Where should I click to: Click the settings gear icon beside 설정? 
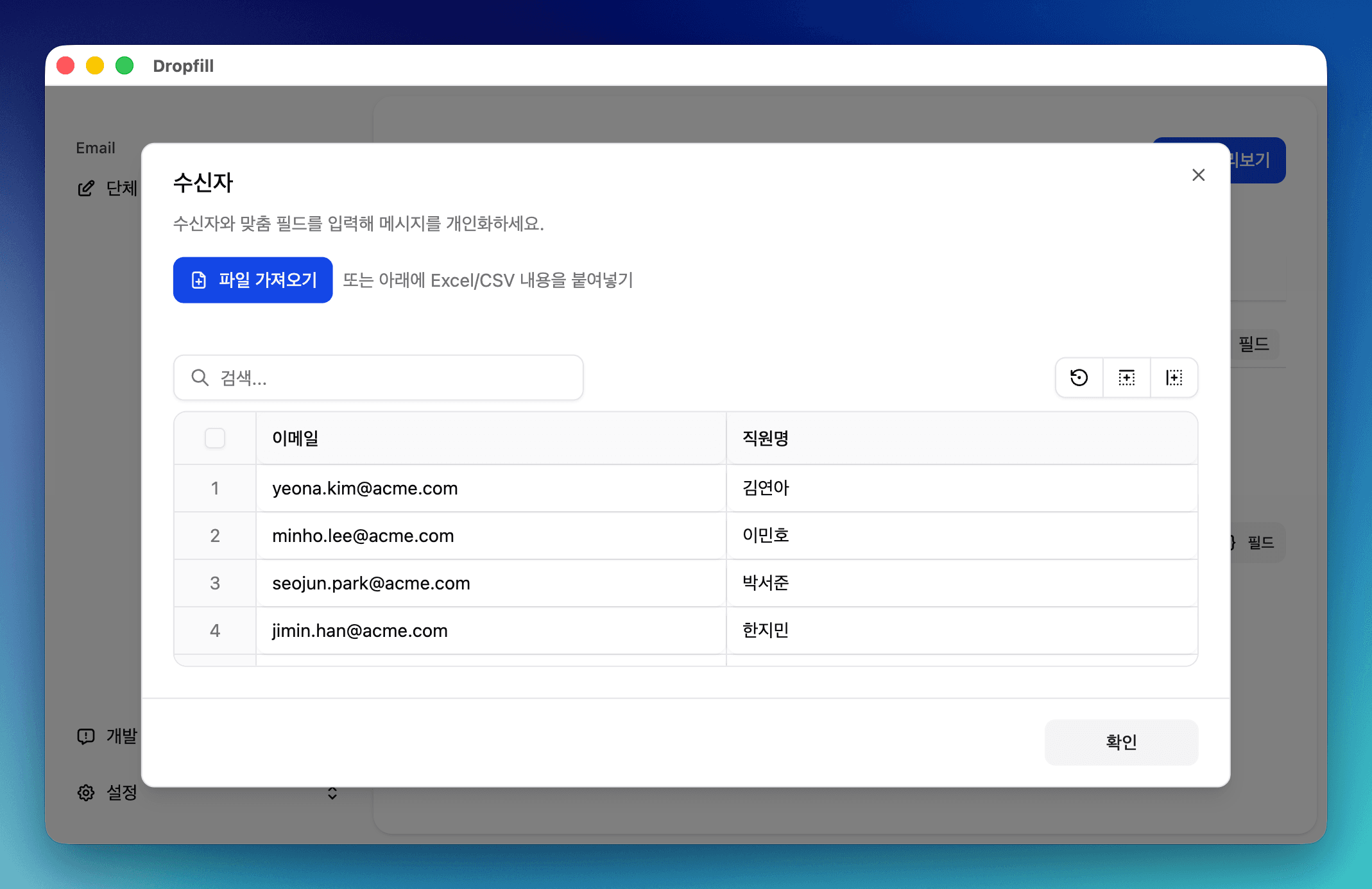pos(85,793)
